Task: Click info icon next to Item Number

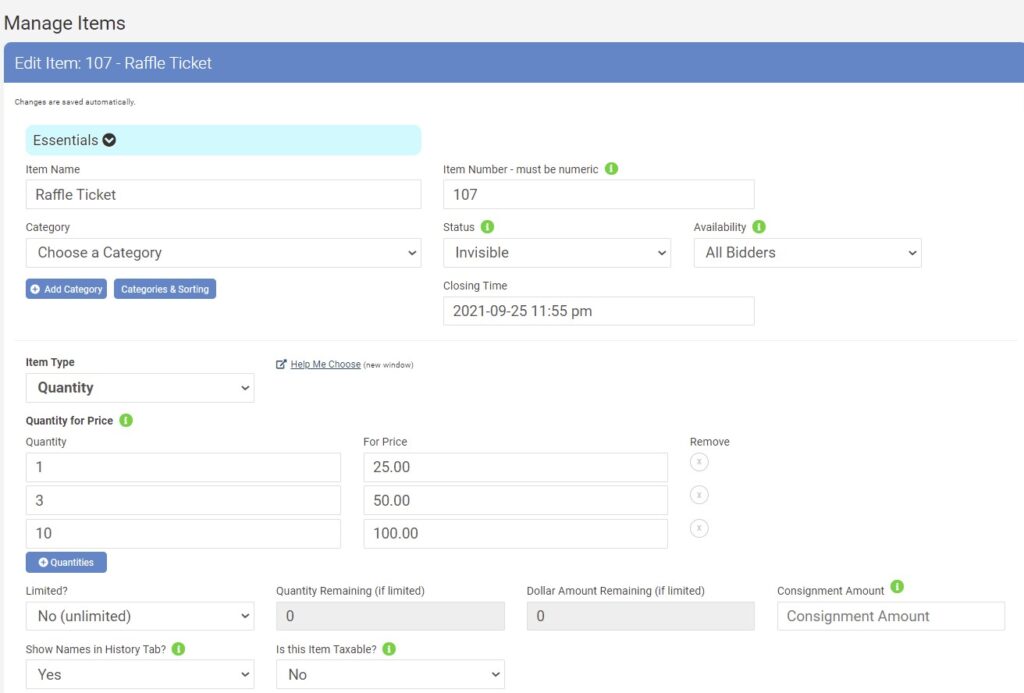Action: (611, 169)
